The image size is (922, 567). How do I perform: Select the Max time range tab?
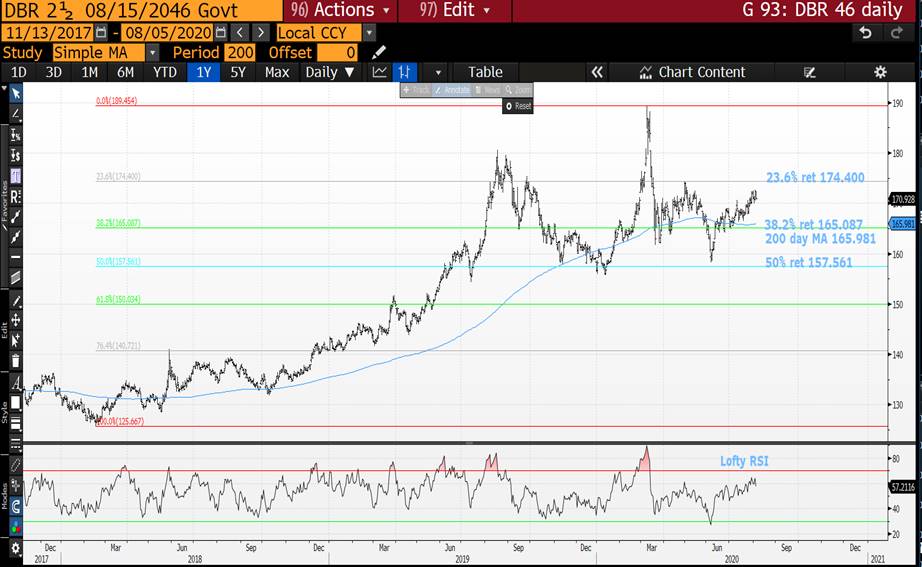tap(277, 72)
